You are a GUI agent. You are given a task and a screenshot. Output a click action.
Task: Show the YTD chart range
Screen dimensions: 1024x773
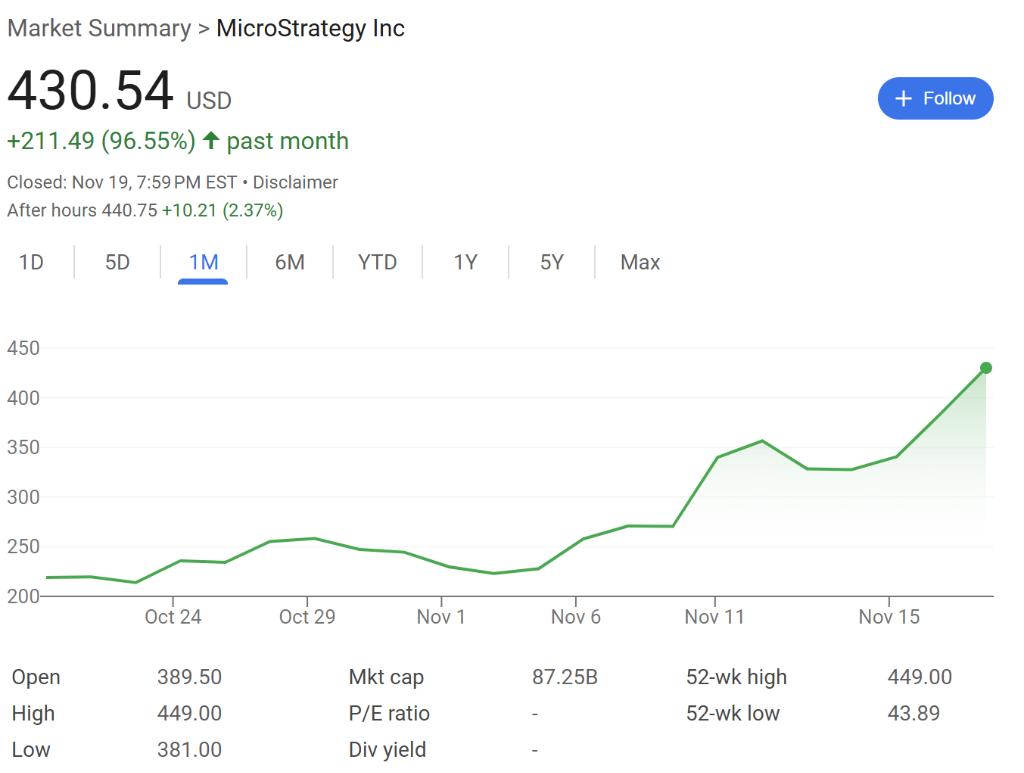[x=377, y=262]
